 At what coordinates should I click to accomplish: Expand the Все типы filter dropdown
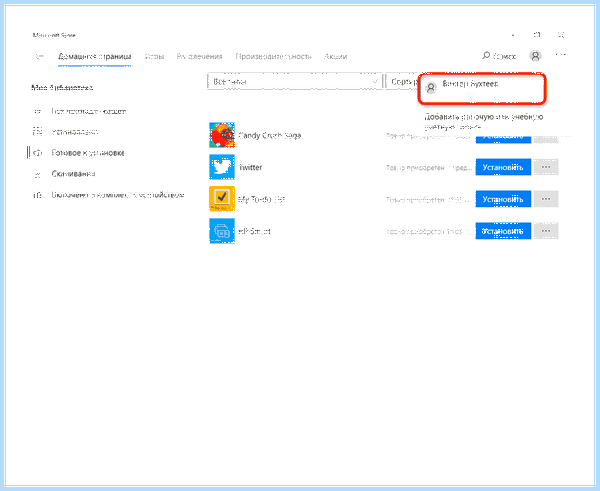(x=295, y=82)
